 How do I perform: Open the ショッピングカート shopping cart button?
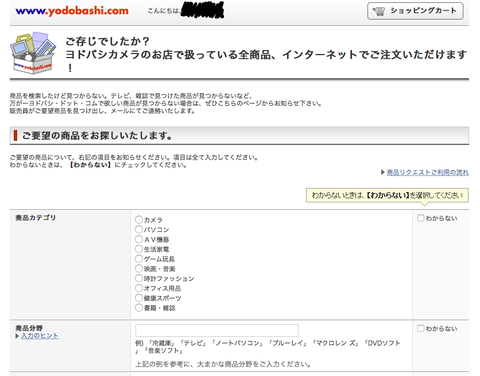click(415, 11)
